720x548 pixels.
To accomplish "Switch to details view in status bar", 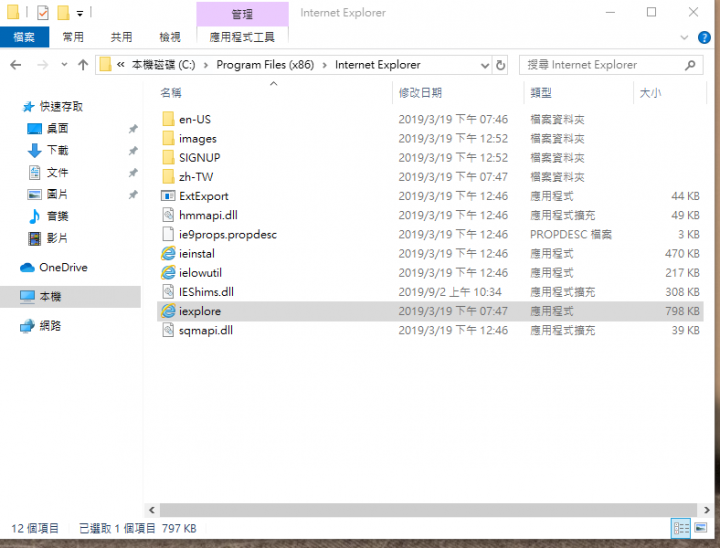I will [x=681, y=528].
